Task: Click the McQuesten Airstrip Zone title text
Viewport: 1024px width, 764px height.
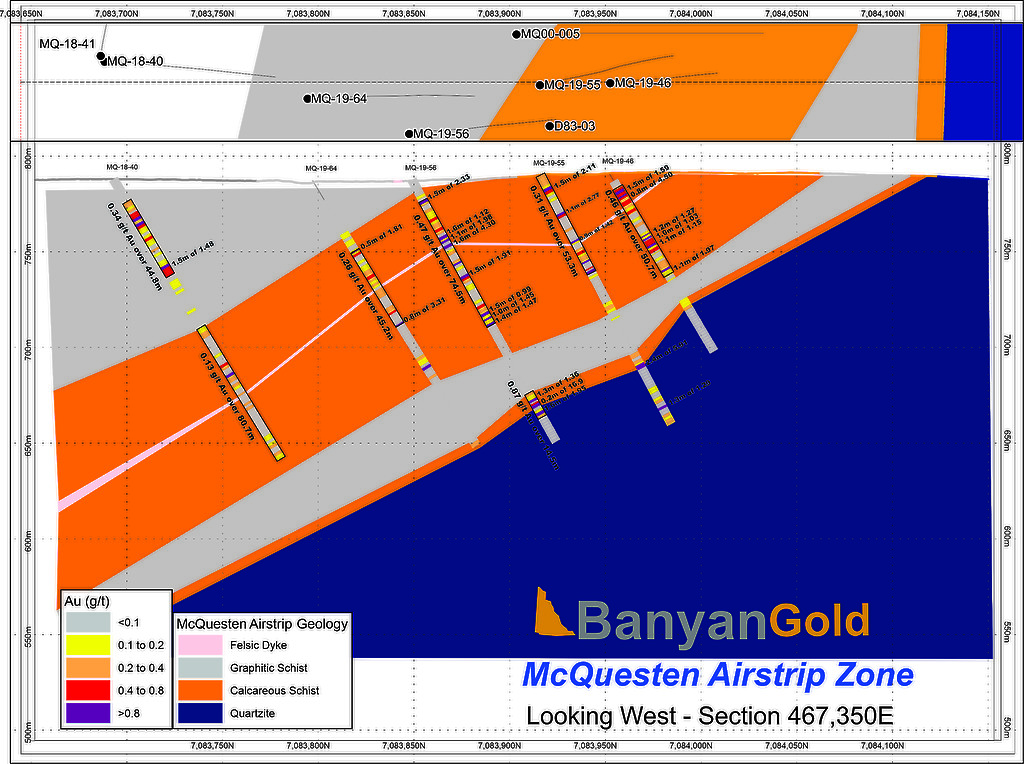Action: (718, 675)
